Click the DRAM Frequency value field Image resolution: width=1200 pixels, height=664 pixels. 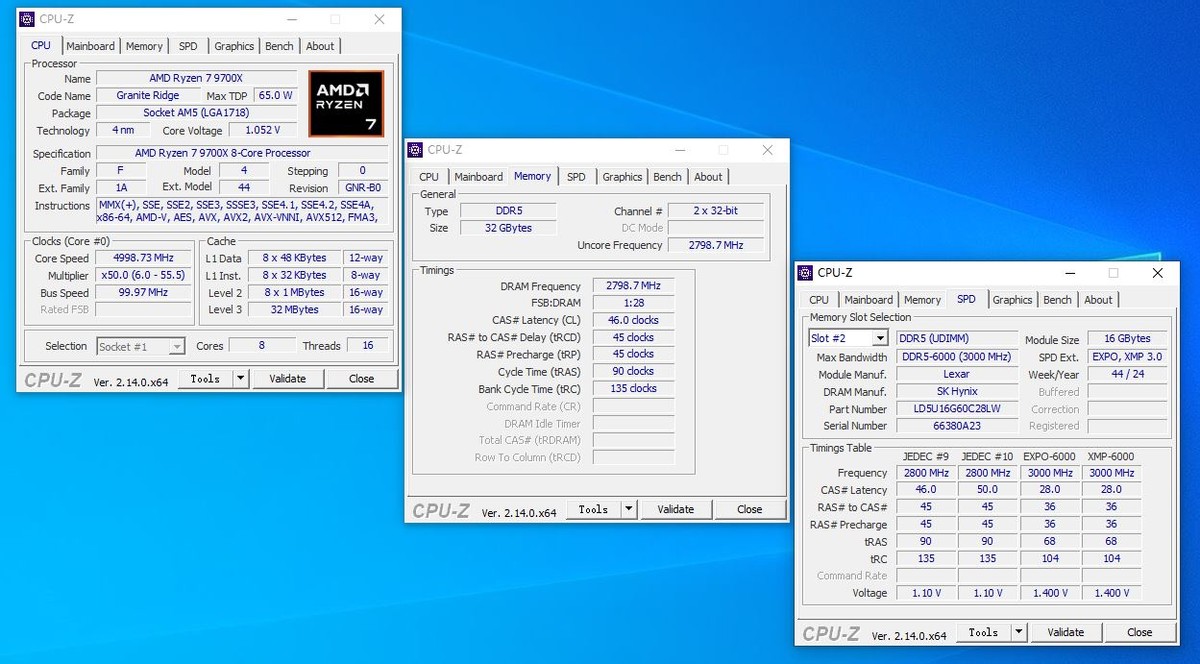[633, 286]
